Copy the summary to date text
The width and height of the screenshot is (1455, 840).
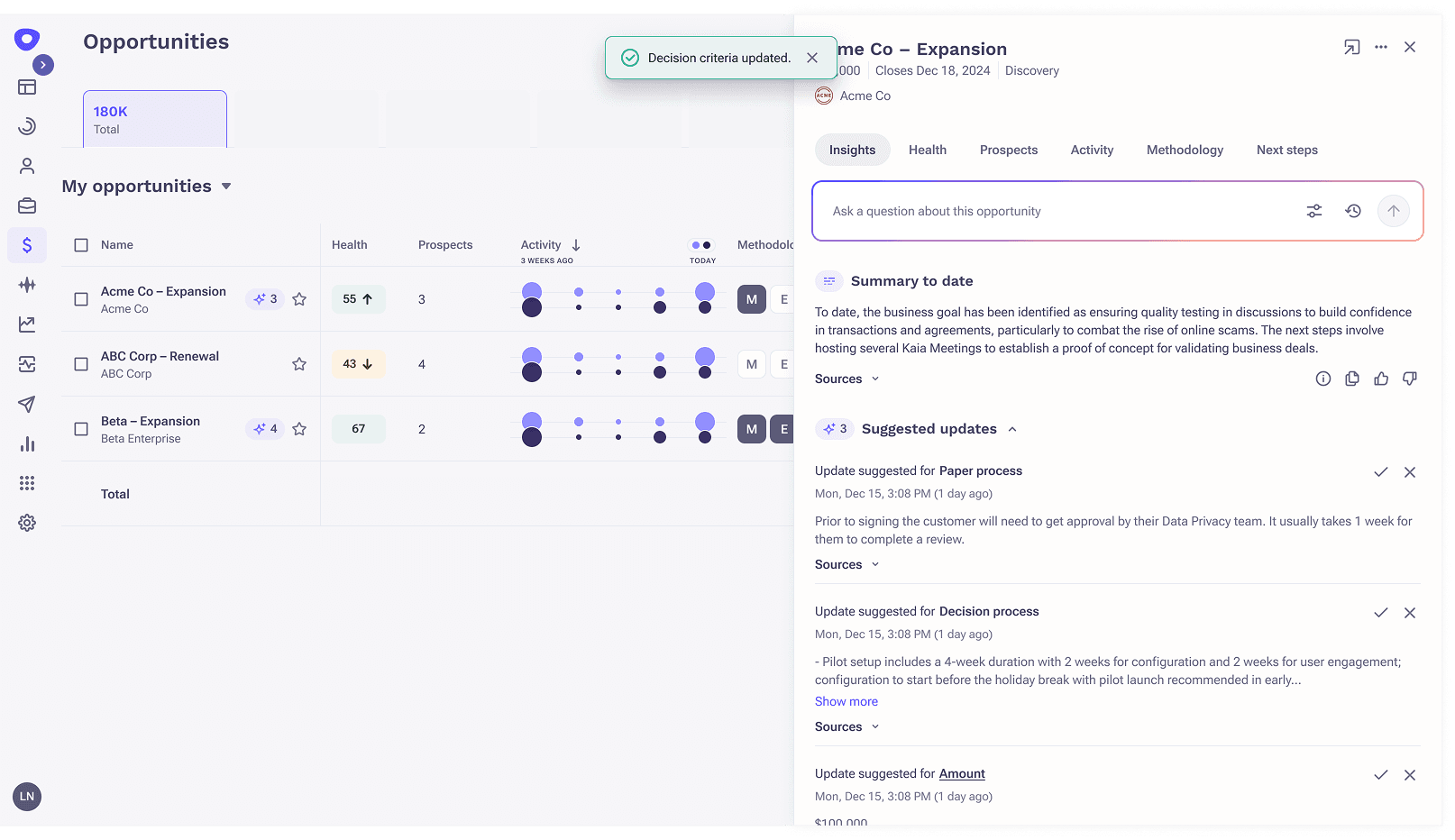[x=1351, y=379]
